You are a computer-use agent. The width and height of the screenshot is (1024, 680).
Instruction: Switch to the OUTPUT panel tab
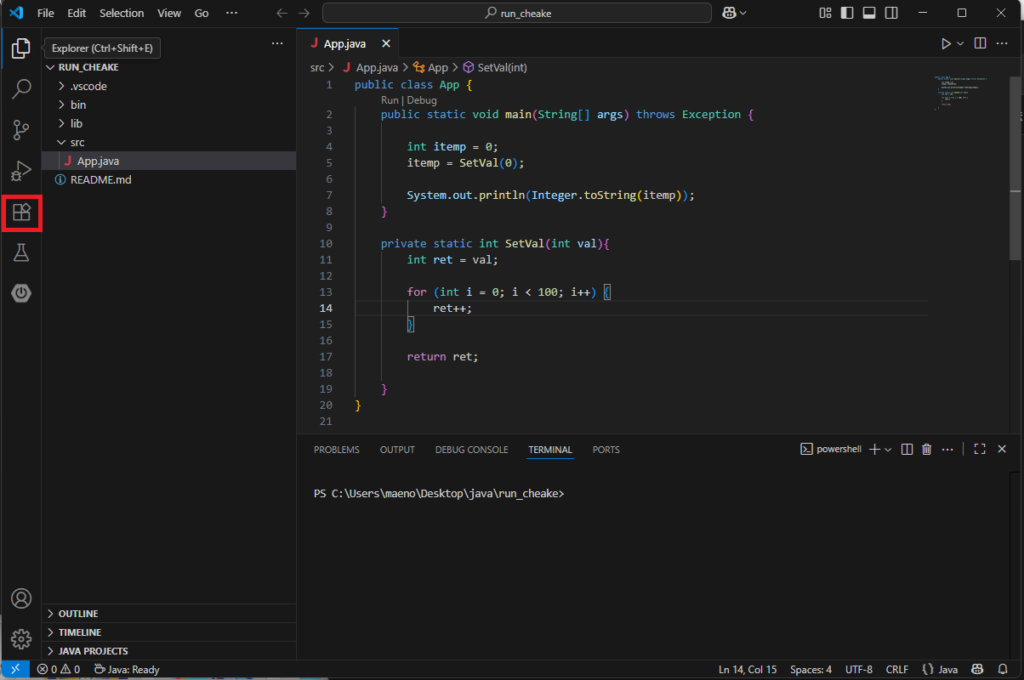click(x=397, y=449)
